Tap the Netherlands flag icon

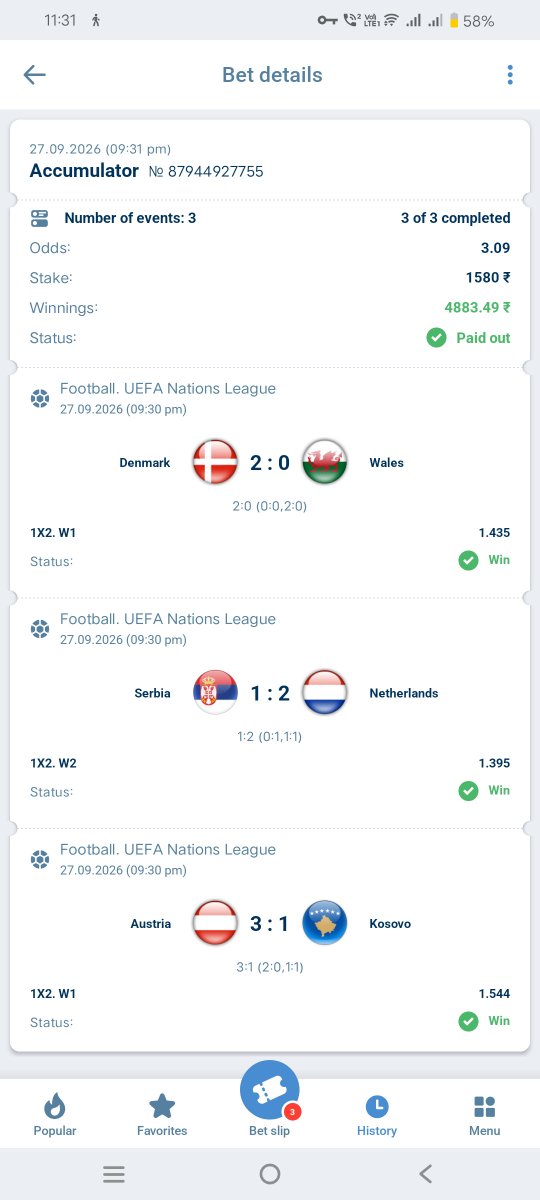click(324, 693)
